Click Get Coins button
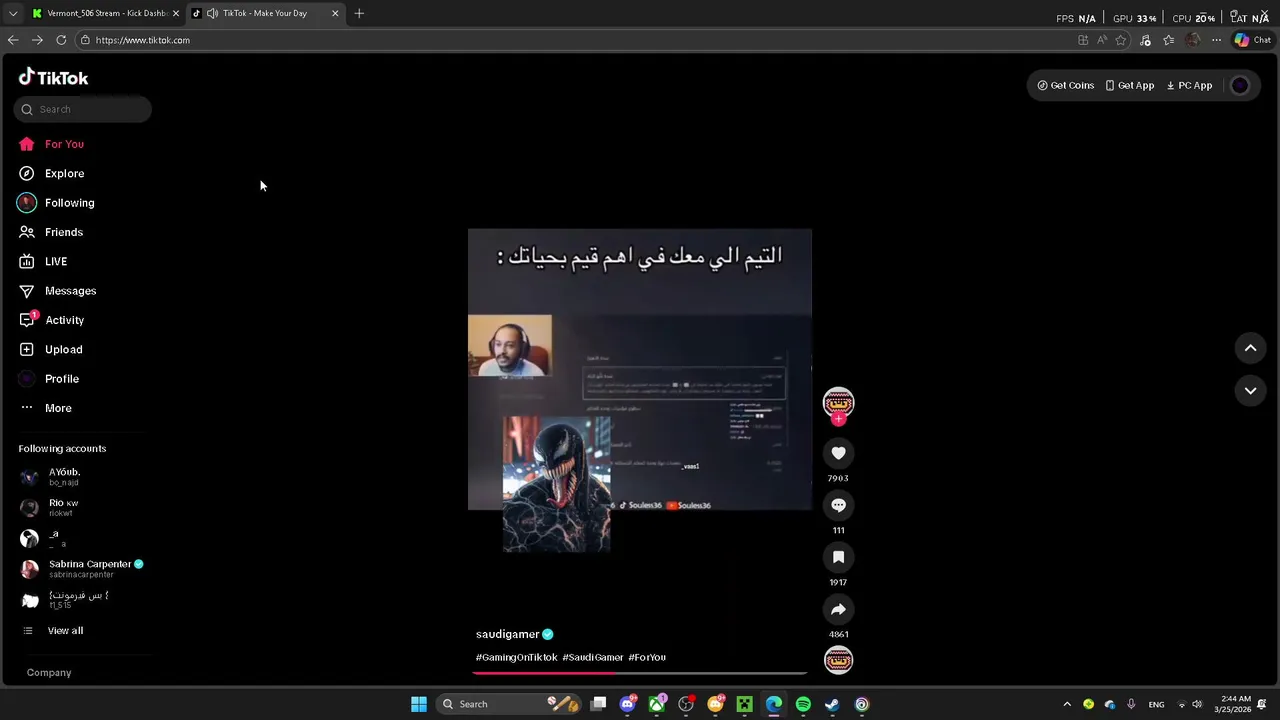The height and width of the screenshot is (720, 1280). (1066, 86)
